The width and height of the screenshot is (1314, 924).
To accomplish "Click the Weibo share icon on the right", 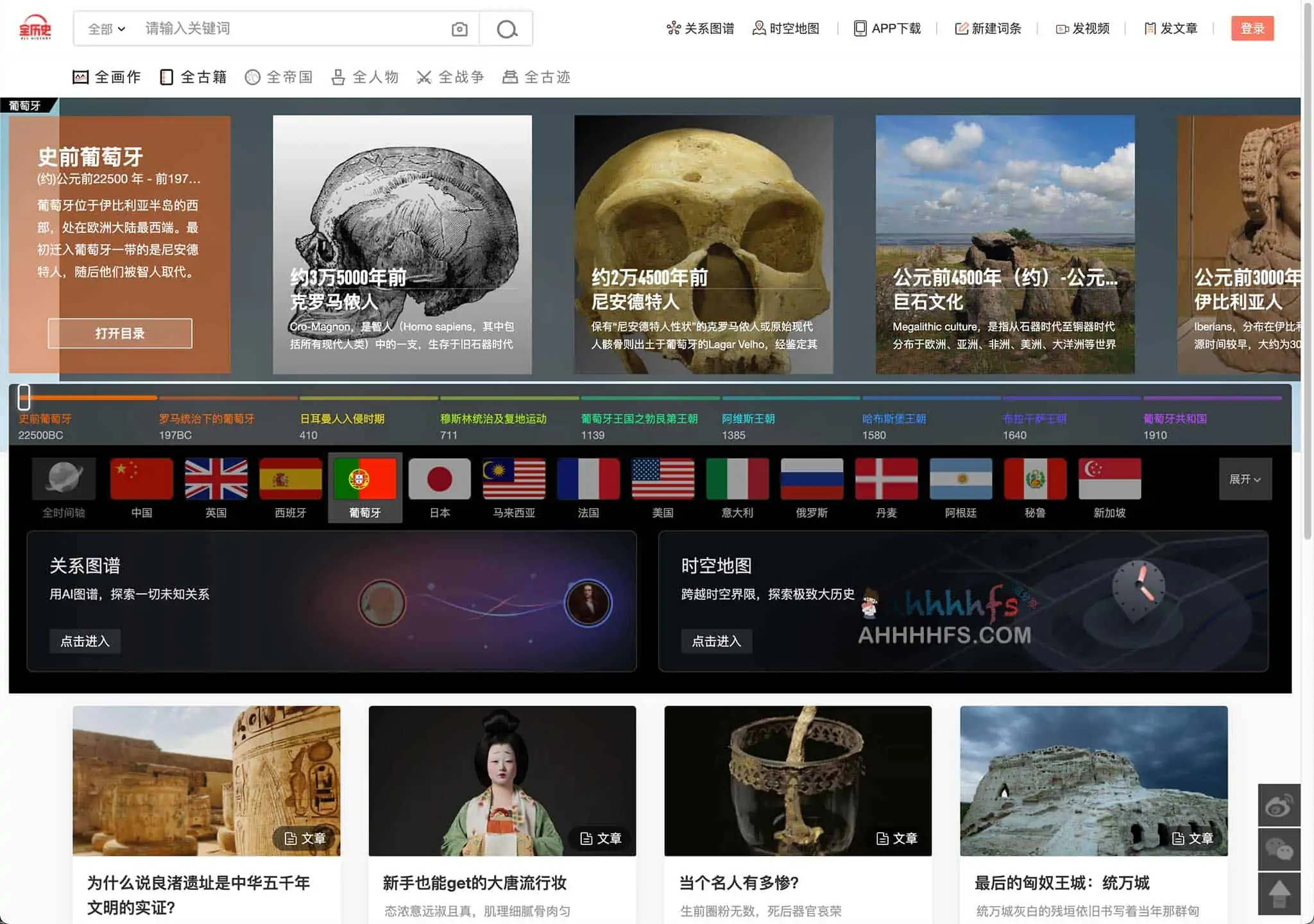I will click(x=1279, y=805).
